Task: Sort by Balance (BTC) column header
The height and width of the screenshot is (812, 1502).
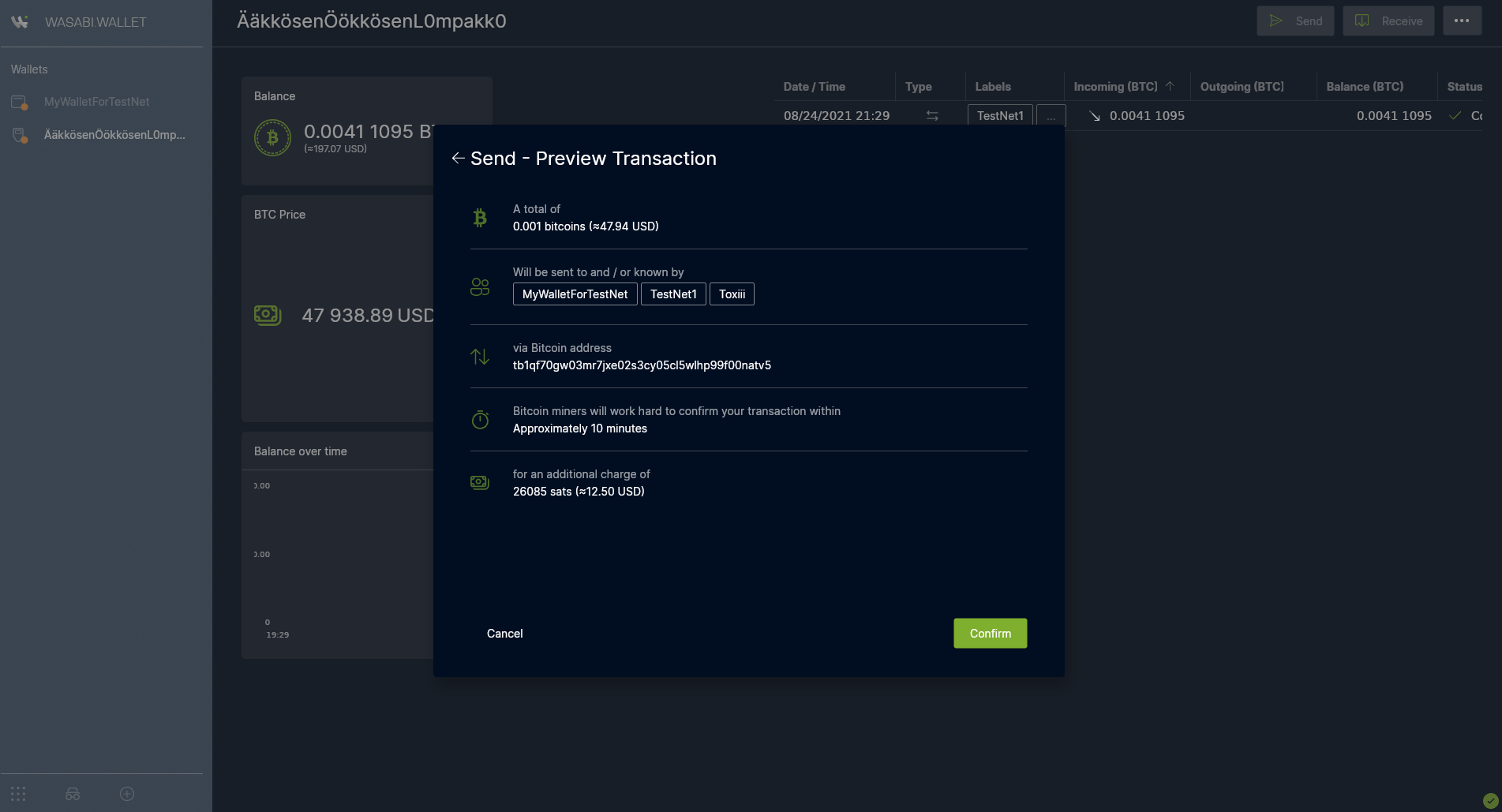Action: tap(1365, 87)
